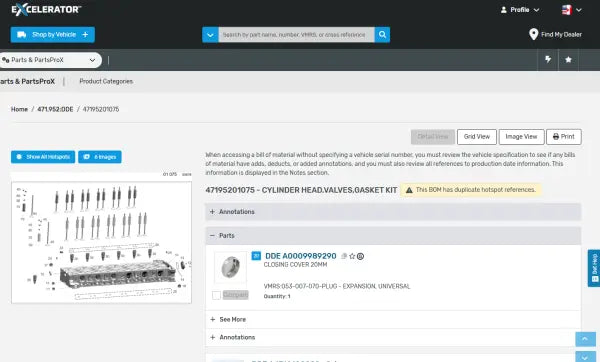Screen dimensions: 600x362
Task: Check the Compare checkbox for closing cover
Action: click(x=216, y=295)
